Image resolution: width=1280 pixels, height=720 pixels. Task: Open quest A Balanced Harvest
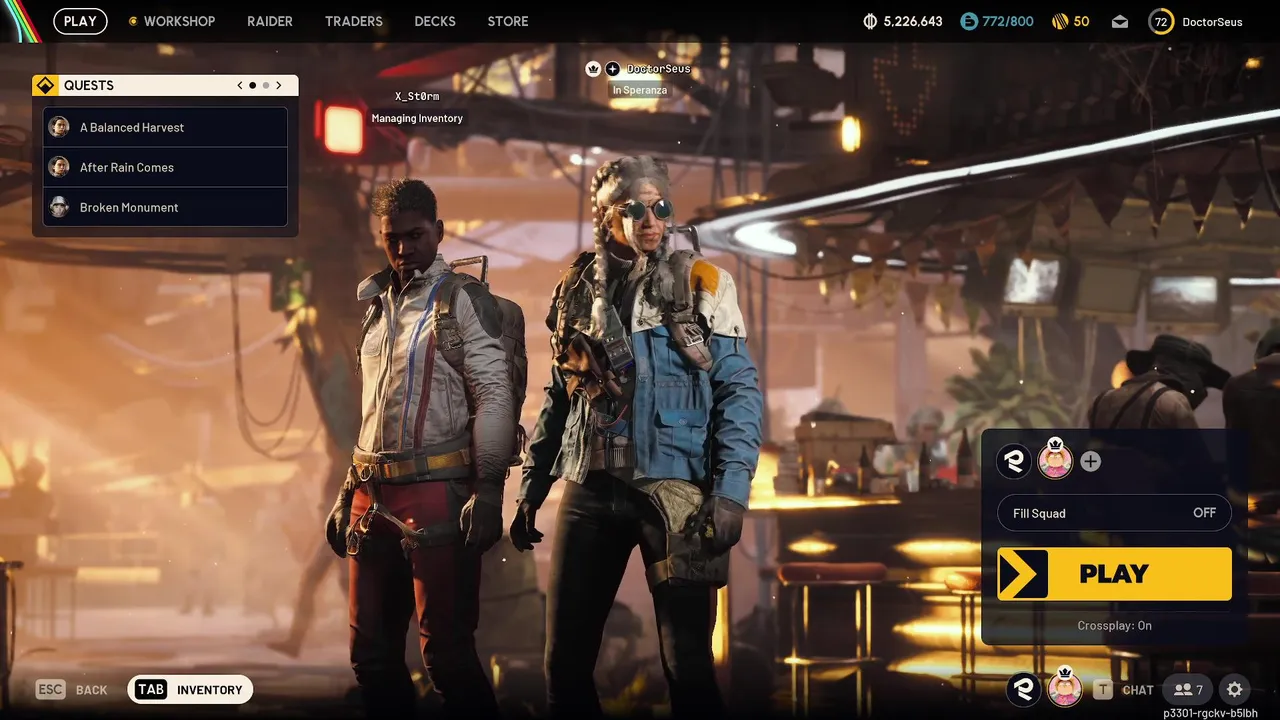click(x=166, y=127)
